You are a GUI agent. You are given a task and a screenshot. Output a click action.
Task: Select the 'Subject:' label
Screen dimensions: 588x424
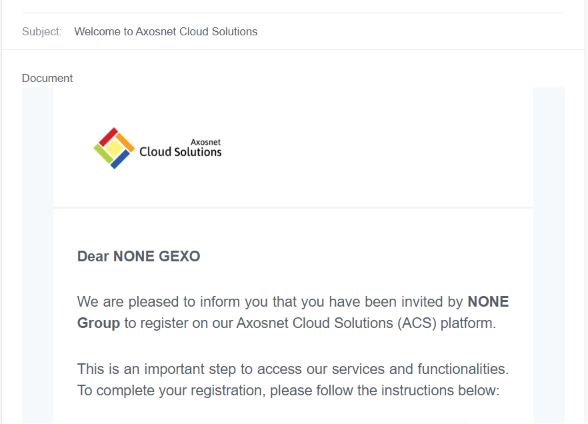tap(42, 31)
